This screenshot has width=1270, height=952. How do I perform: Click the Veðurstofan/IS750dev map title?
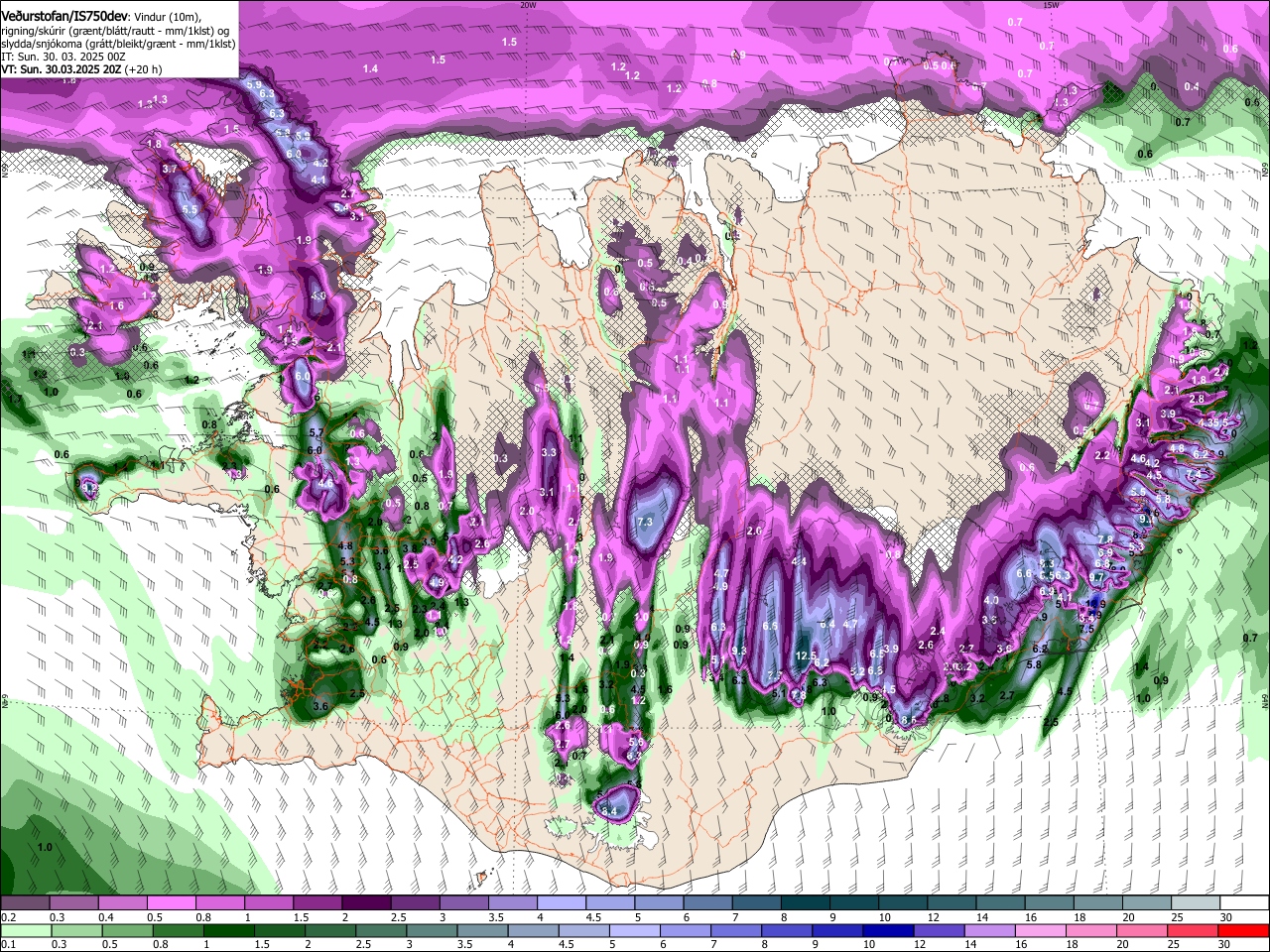(x=65, y=17)
